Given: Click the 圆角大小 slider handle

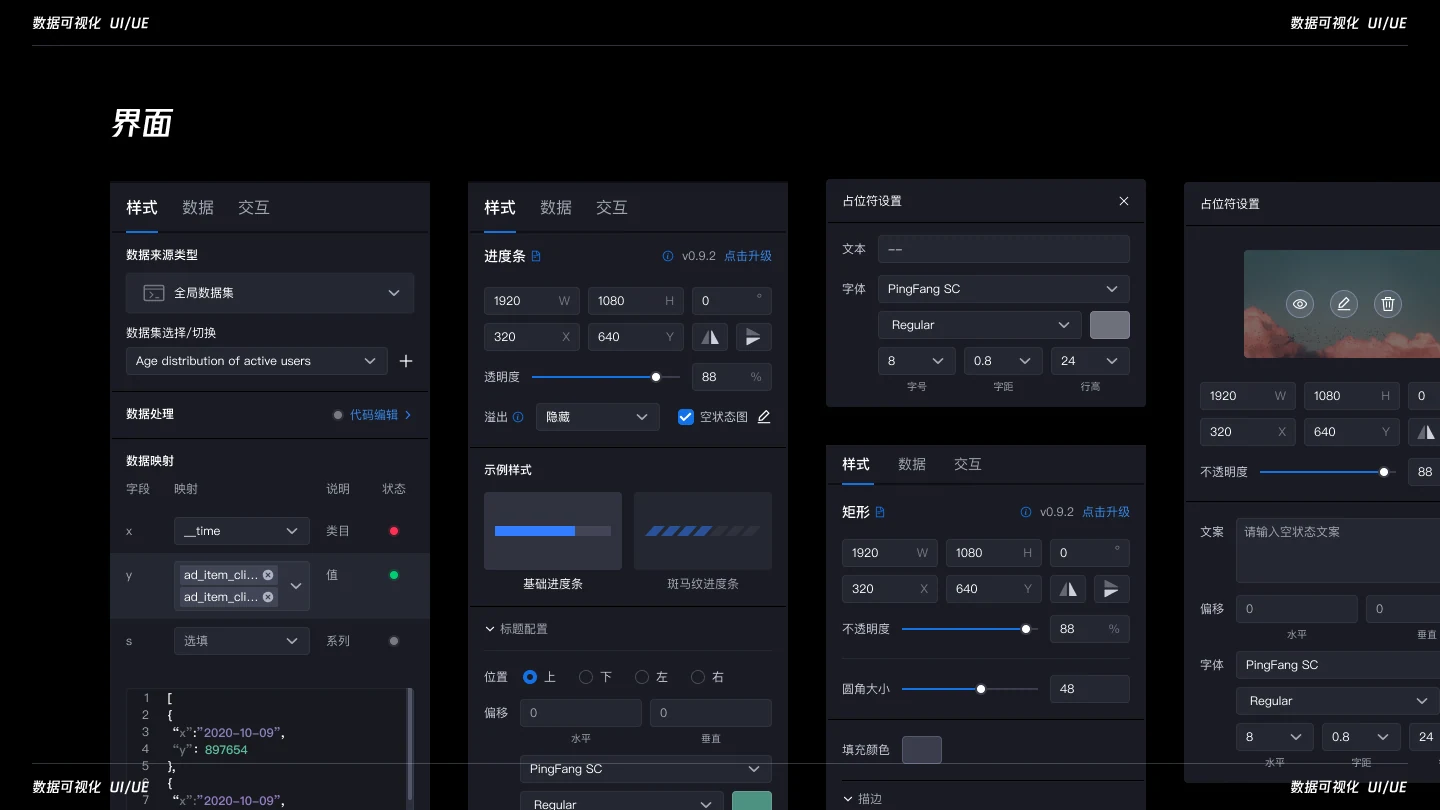Looking at the screenshot, I should tap(981, 689).
